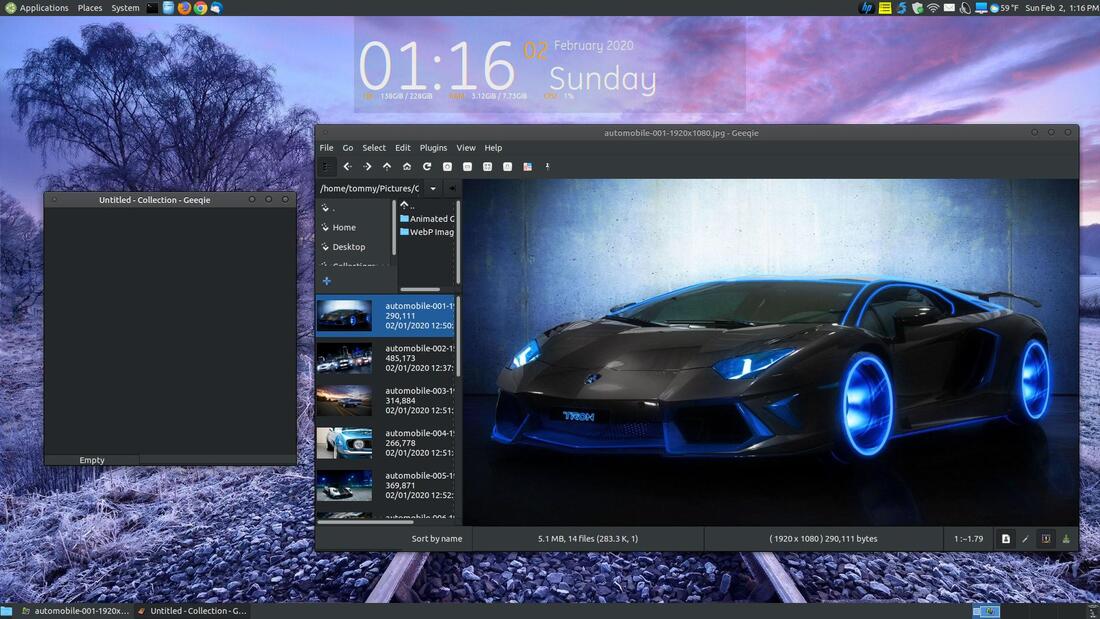
Task: Open the Animated folder in folder list
Action: [x=427, y=219]
